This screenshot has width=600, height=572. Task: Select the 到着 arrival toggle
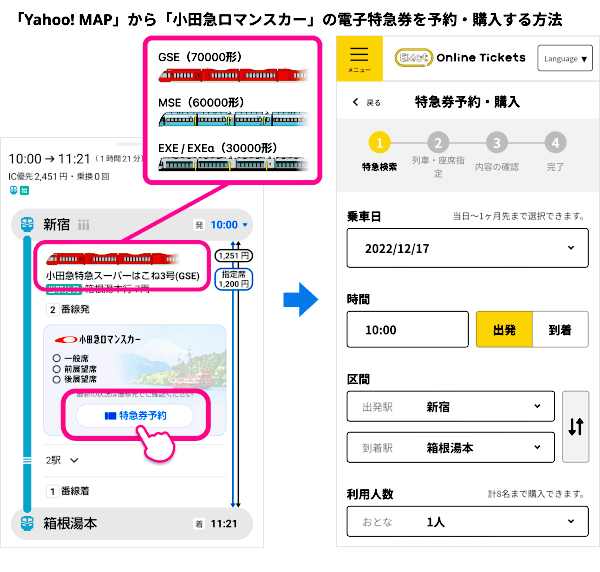560,329
